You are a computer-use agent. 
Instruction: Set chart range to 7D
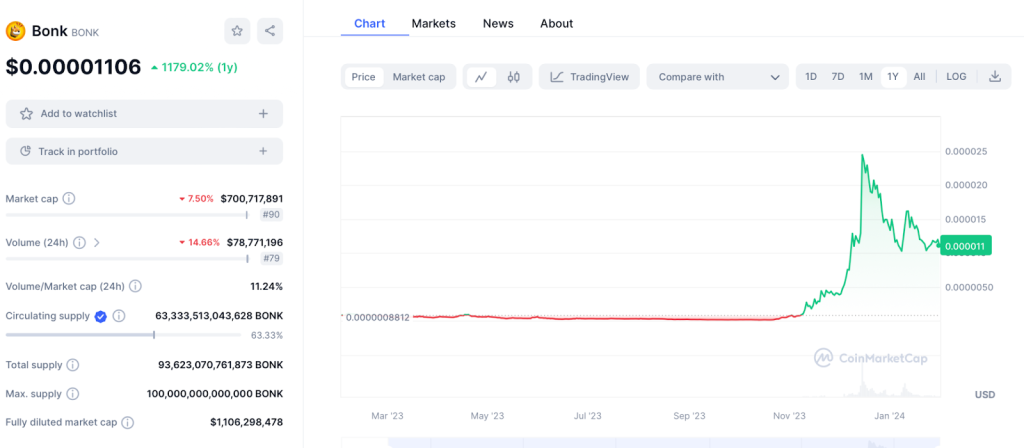click(x=838, y=76)
